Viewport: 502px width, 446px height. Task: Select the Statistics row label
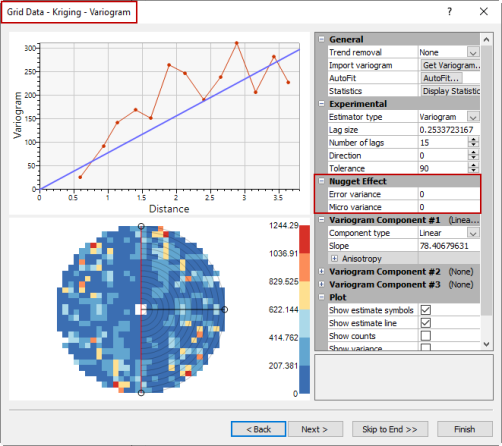tap(345, 91)
